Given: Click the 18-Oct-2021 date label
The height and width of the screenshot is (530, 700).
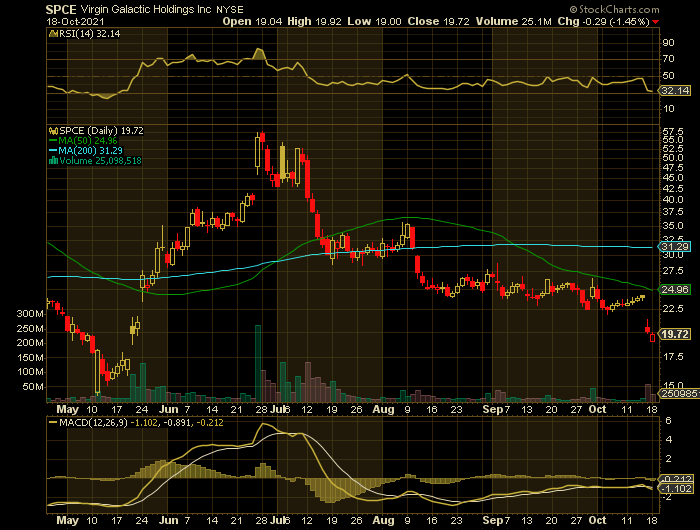Looking at the screenshot, I should (x=75, y=21).
